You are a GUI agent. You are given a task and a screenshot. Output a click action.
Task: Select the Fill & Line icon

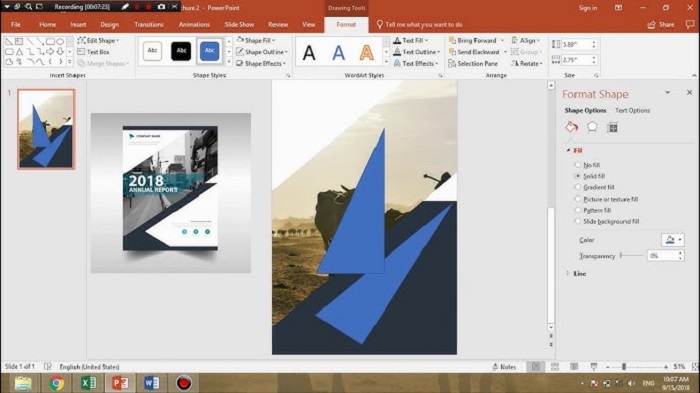click(571, 127)
